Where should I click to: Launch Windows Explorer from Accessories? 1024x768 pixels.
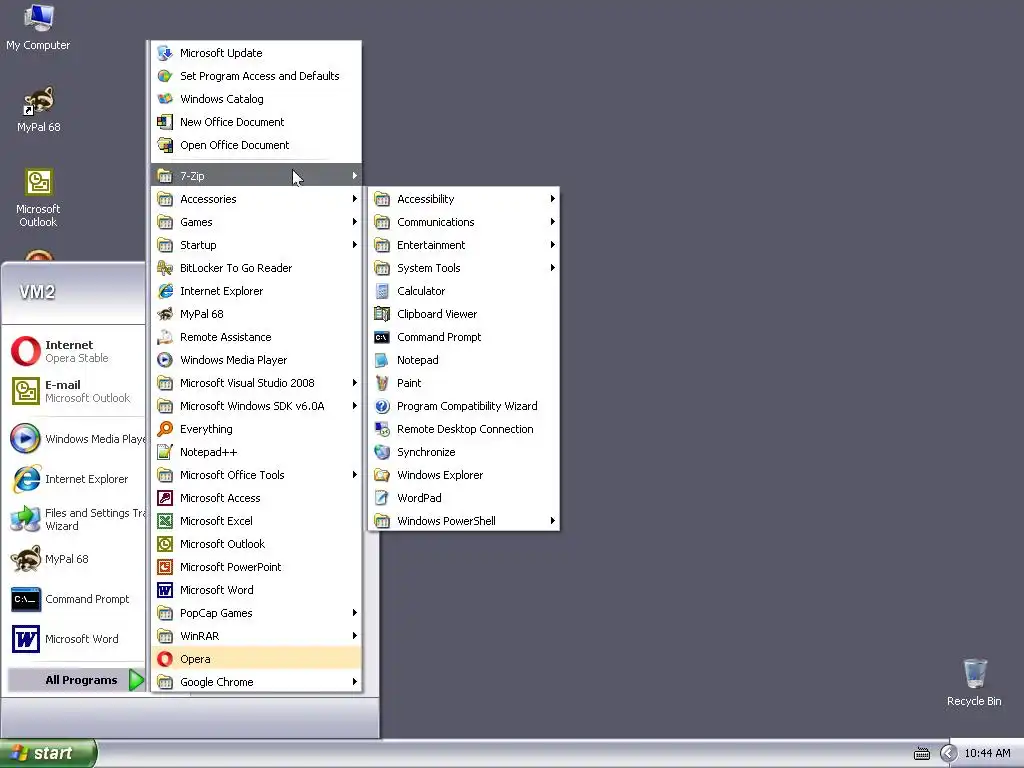pos(464,475)
